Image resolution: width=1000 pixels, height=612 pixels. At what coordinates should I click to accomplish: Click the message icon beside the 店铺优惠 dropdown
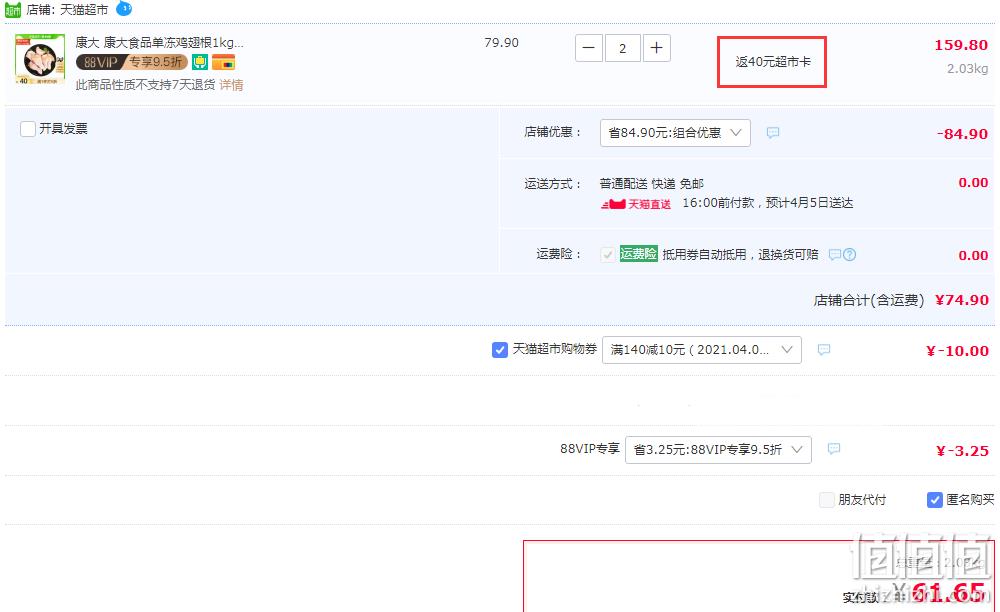tap(772, 133)
